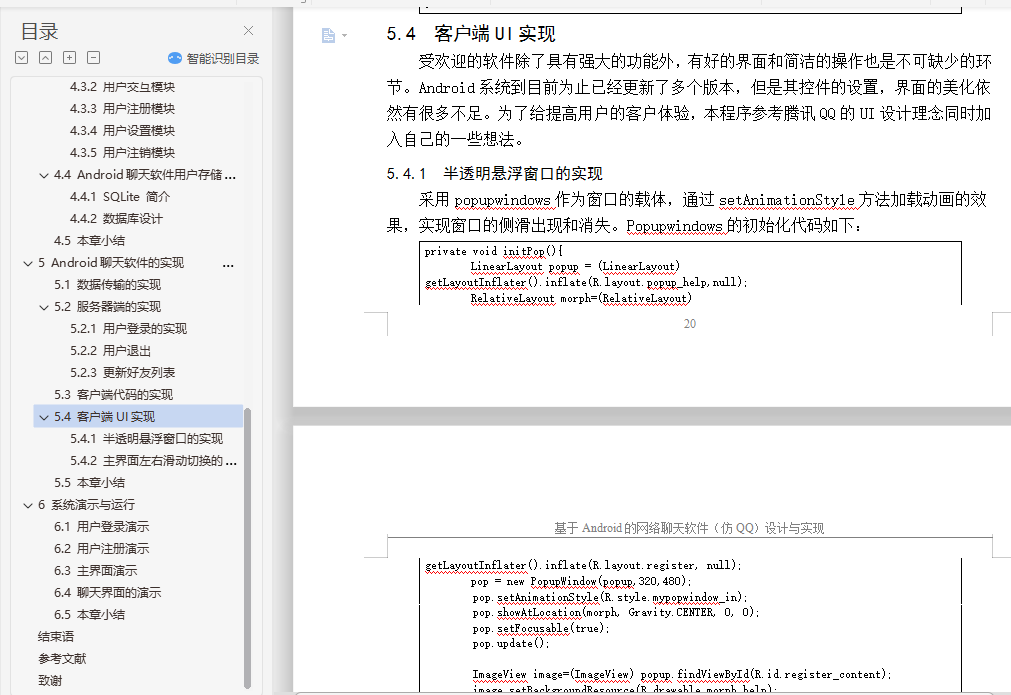This screenshot has width=1011, height=695.
Task: Select 4.3.5 用户注销模块 entry
Action: coord(123,152)
